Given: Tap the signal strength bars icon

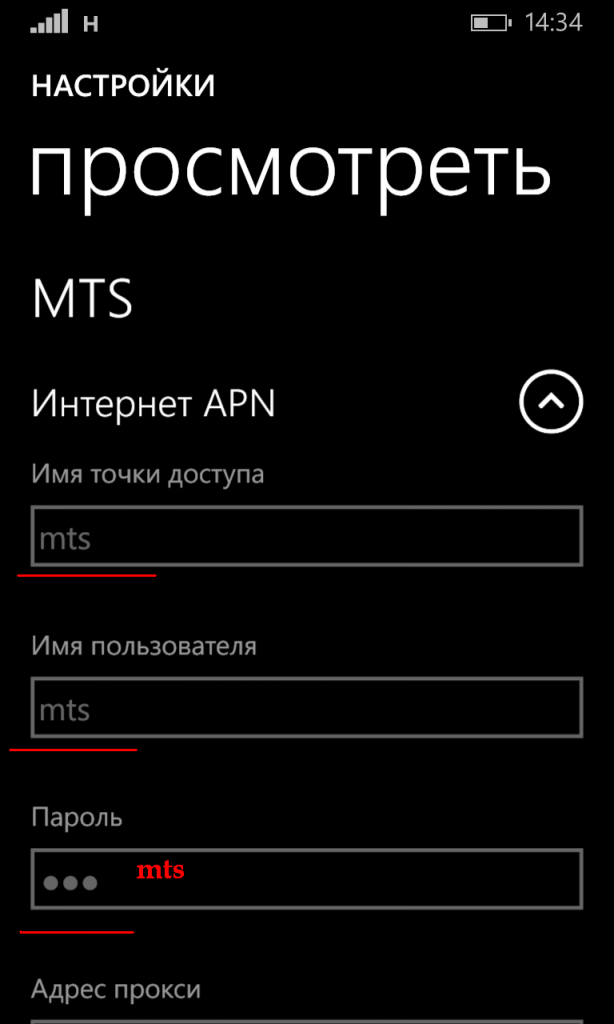Looking at the screenshot, I should [x=49, y=23].
